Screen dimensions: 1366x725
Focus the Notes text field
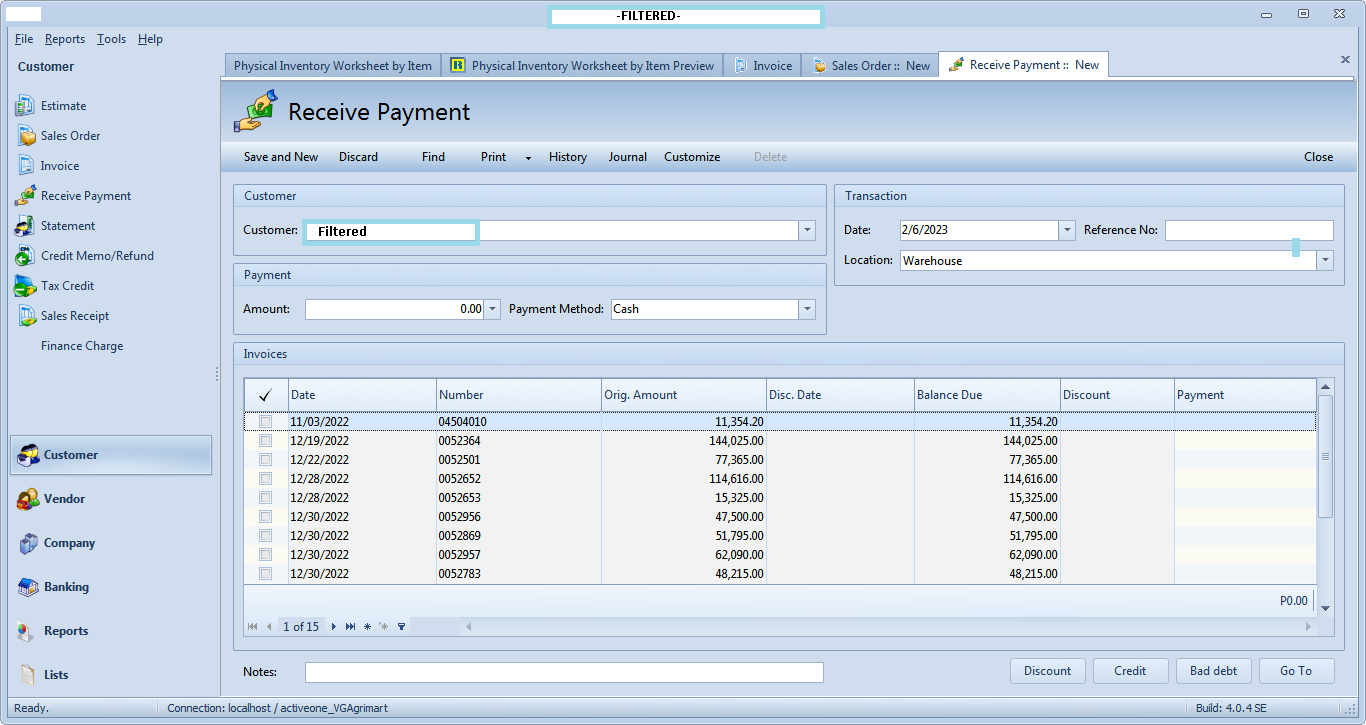point(564,672)
